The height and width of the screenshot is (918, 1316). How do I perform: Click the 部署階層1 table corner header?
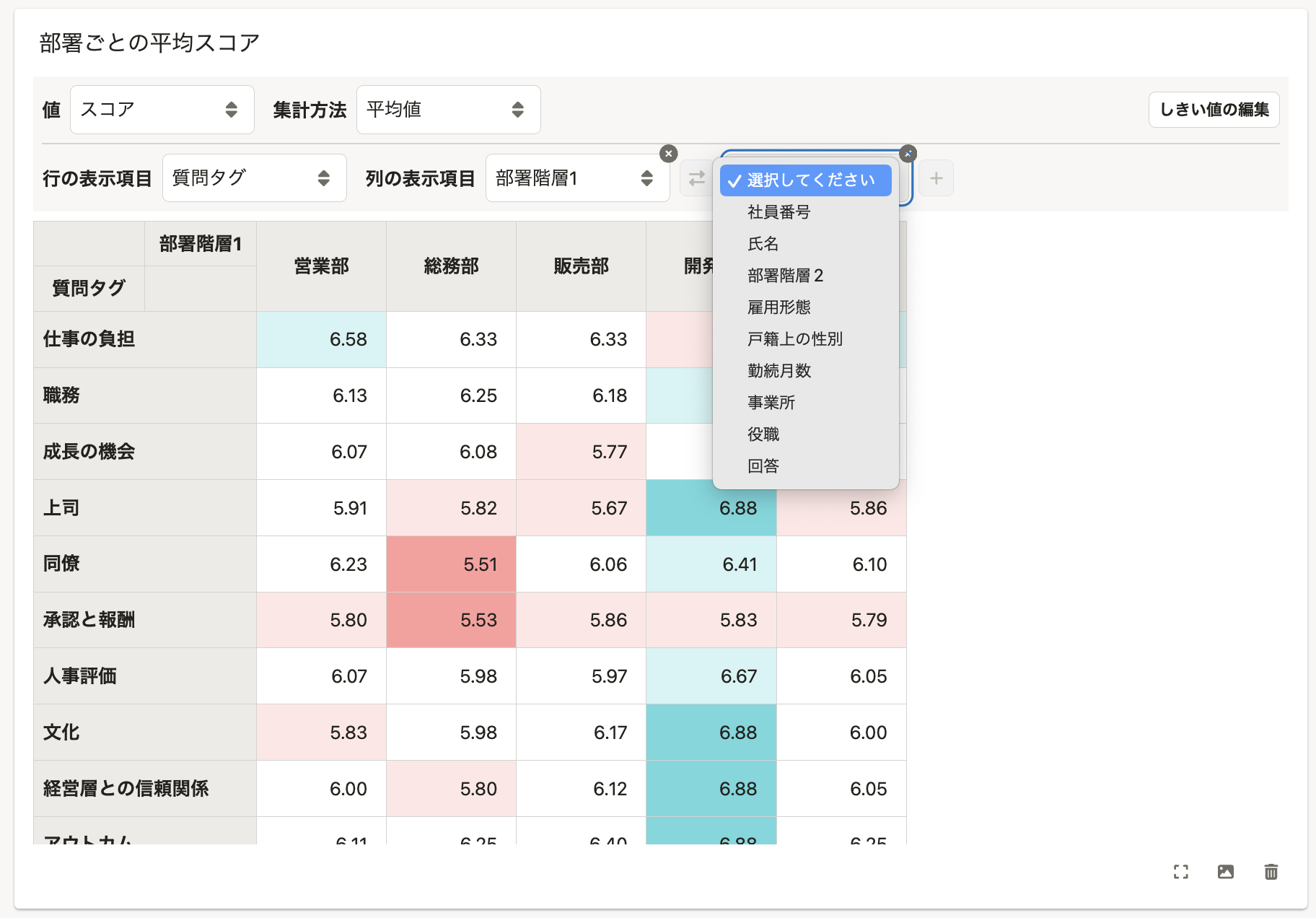(x=201, y=244)
